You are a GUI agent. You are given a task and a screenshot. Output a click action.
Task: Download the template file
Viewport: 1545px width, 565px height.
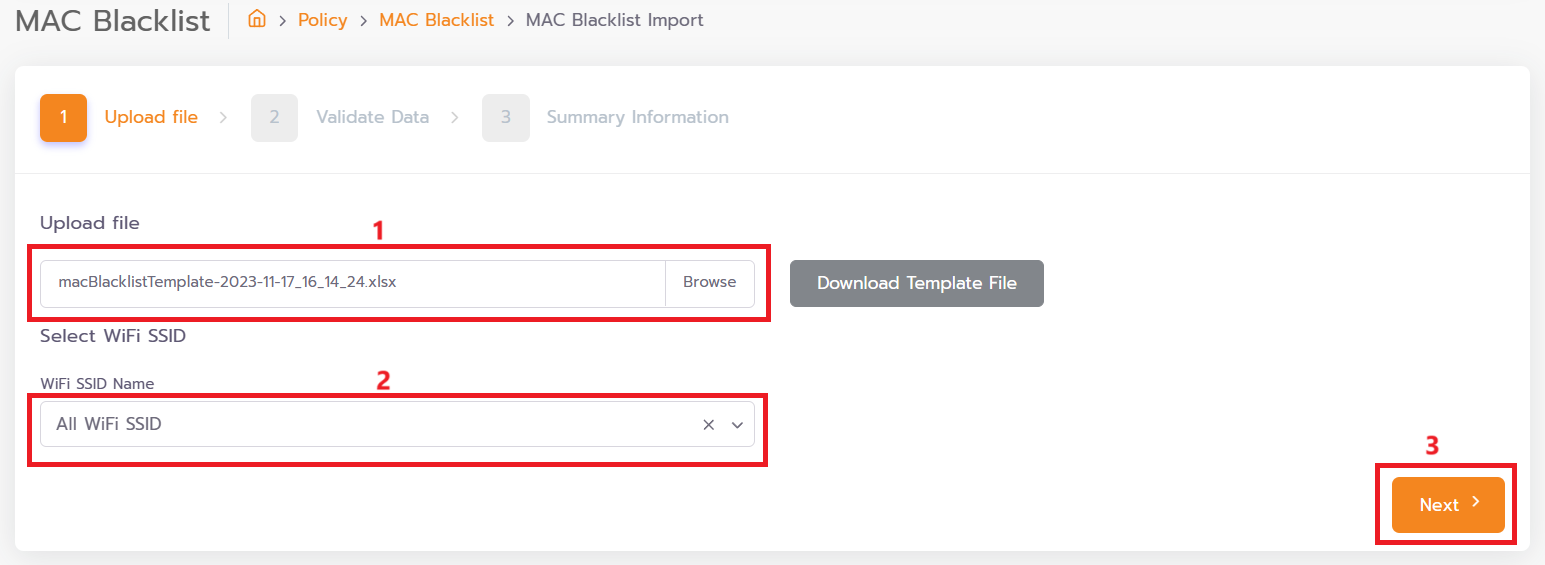917,283
